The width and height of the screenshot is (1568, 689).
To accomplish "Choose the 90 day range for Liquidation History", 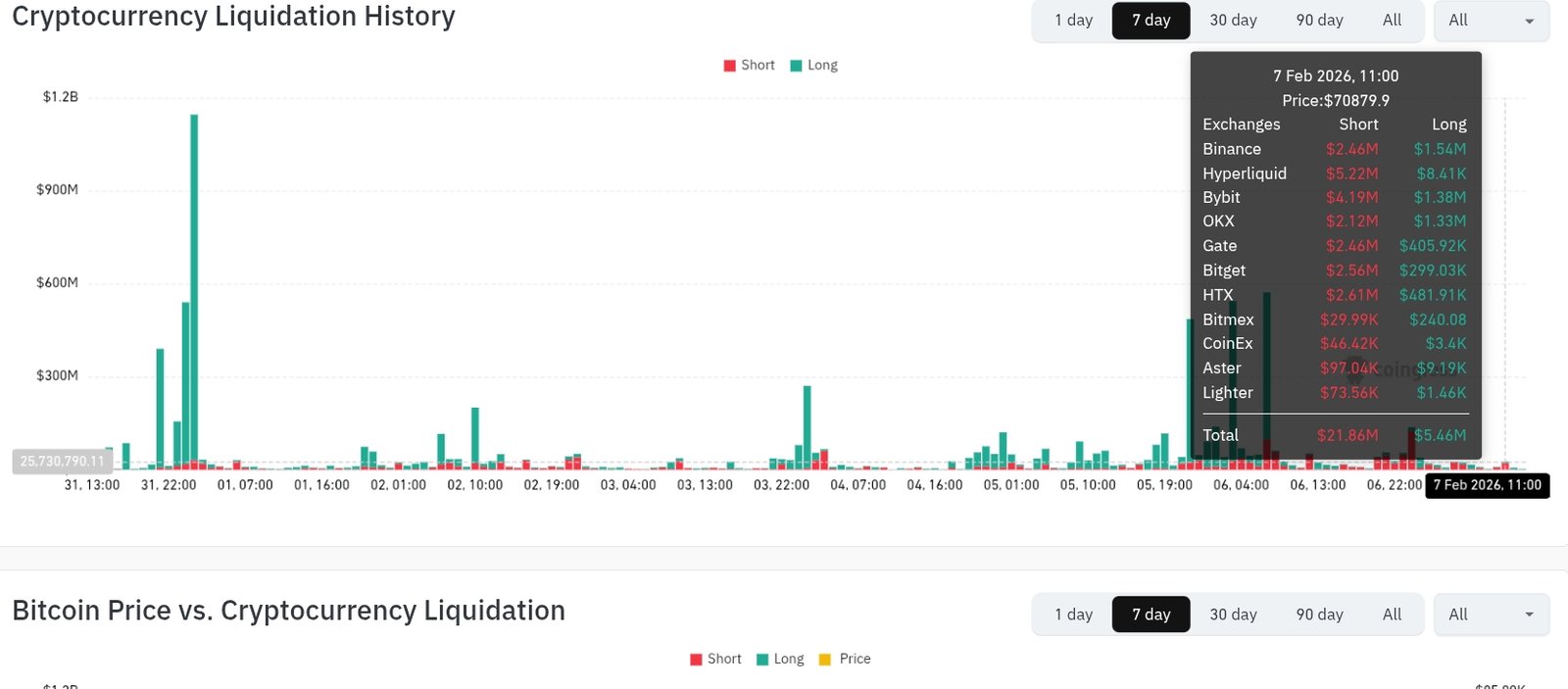I will coord(1319,21).
